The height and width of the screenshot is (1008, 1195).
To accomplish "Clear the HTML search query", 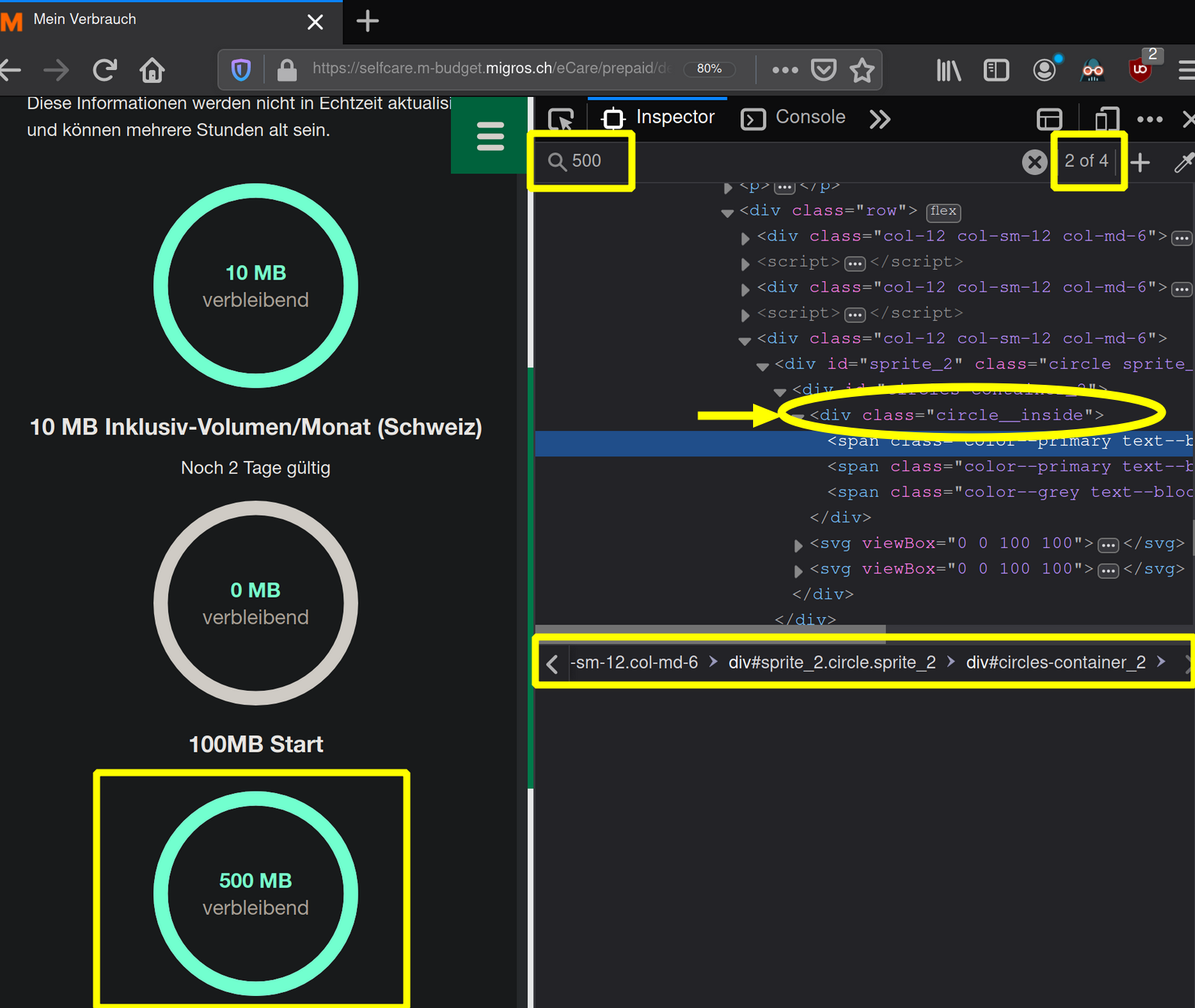I will [x=1034, y=162].
